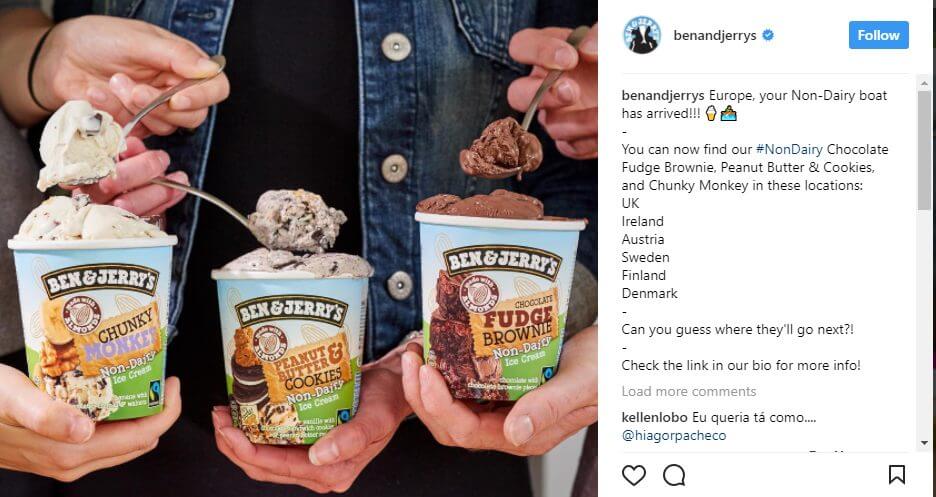Open comments with the speech bubble icon
This screenshot has height=497, width=936.
(674, 476)
